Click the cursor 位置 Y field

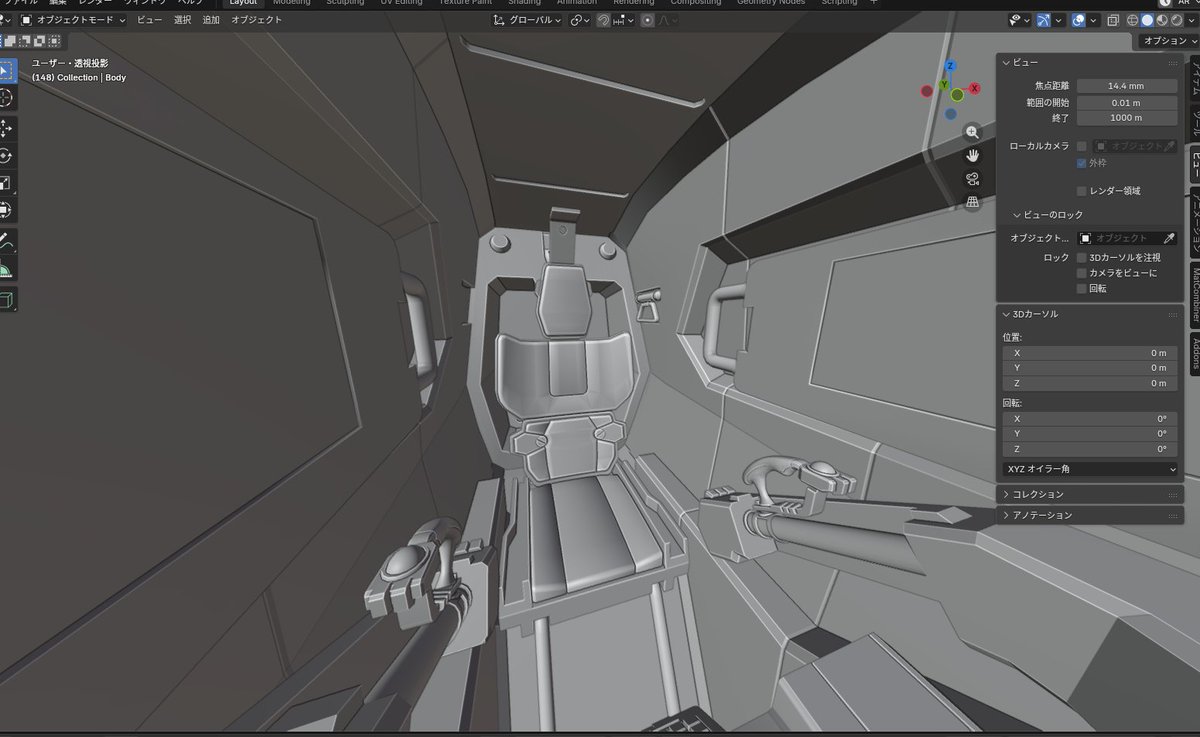click(1090, 368)
